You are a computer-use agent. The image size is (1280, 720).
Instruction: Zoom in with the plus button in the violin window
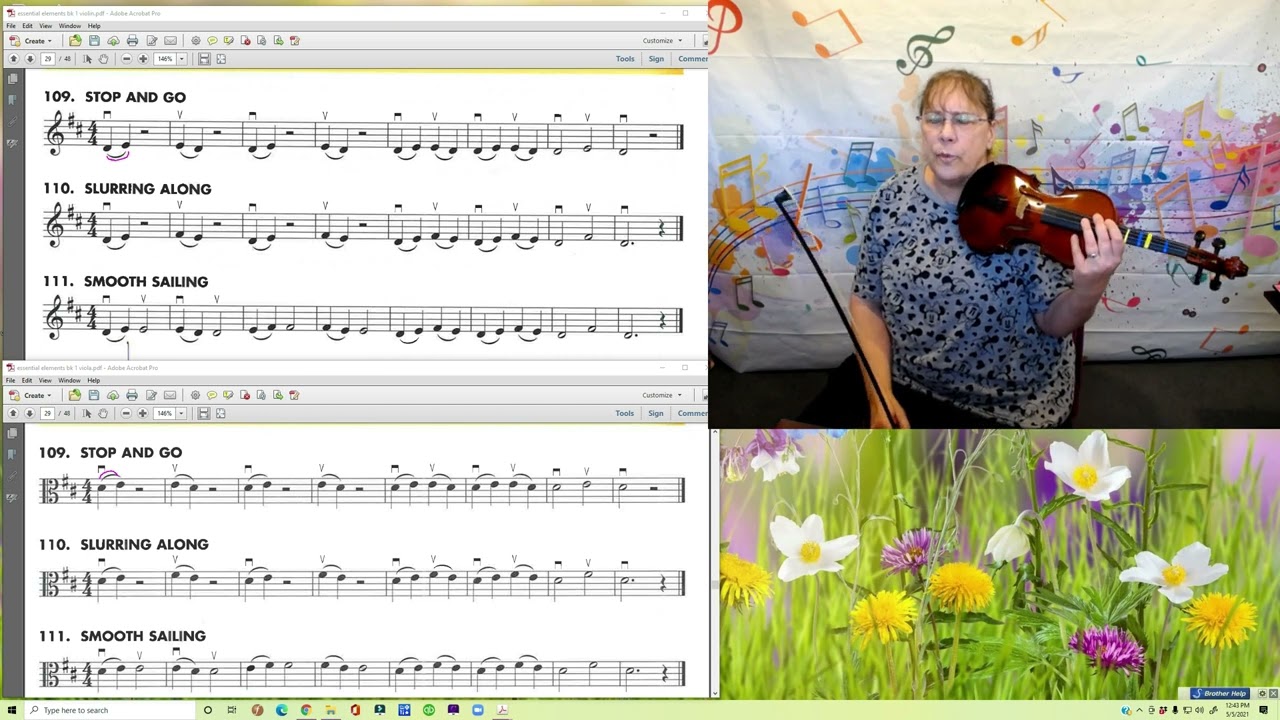(143, 59)
